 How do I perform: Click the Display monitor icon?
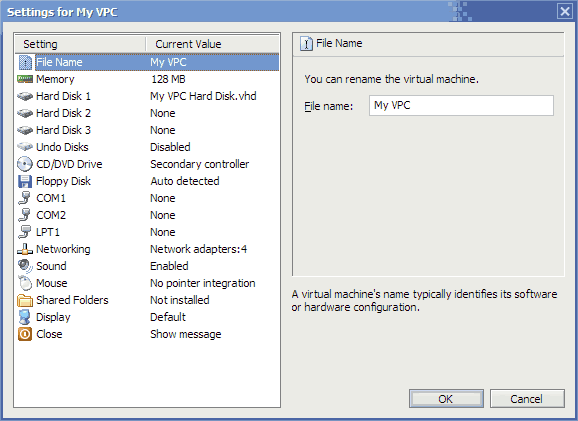click(x=25, y=317)
